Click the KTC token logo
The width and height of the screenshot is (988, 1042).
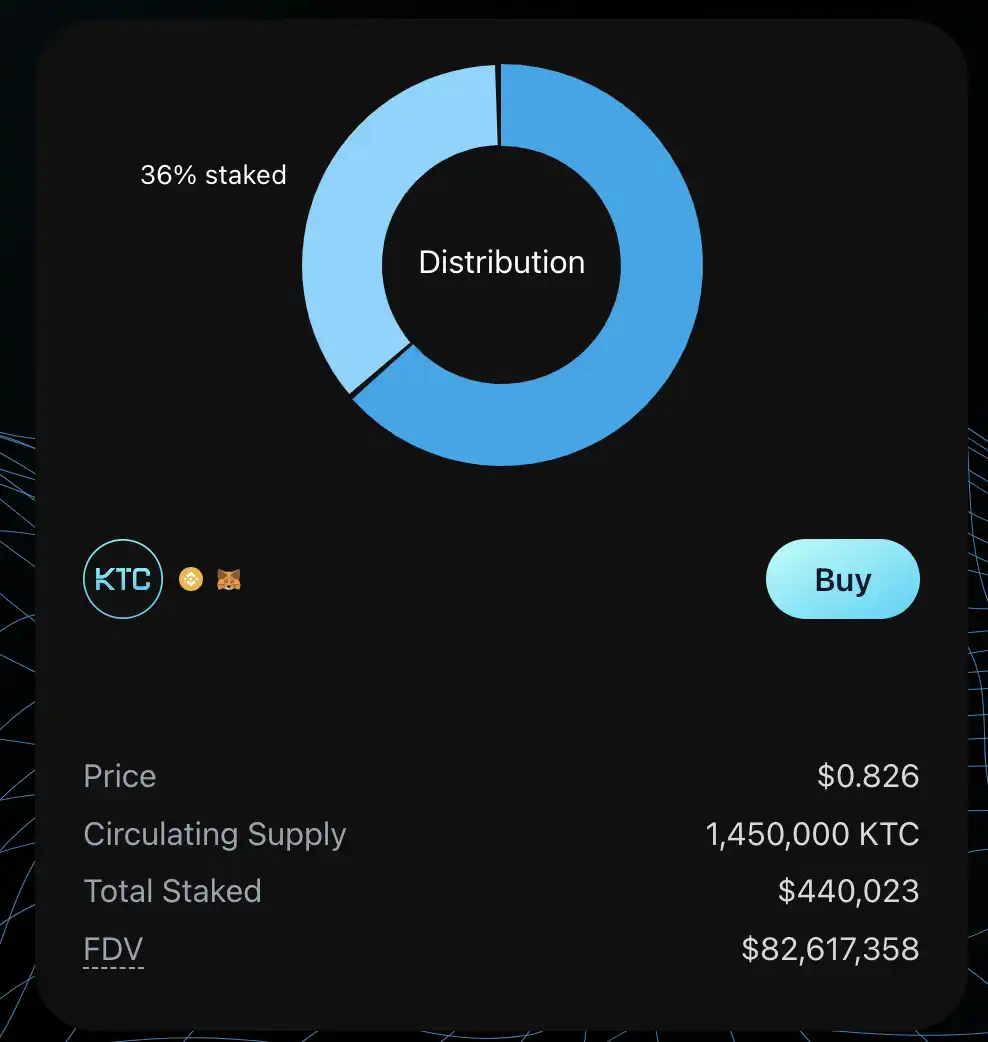123,579
